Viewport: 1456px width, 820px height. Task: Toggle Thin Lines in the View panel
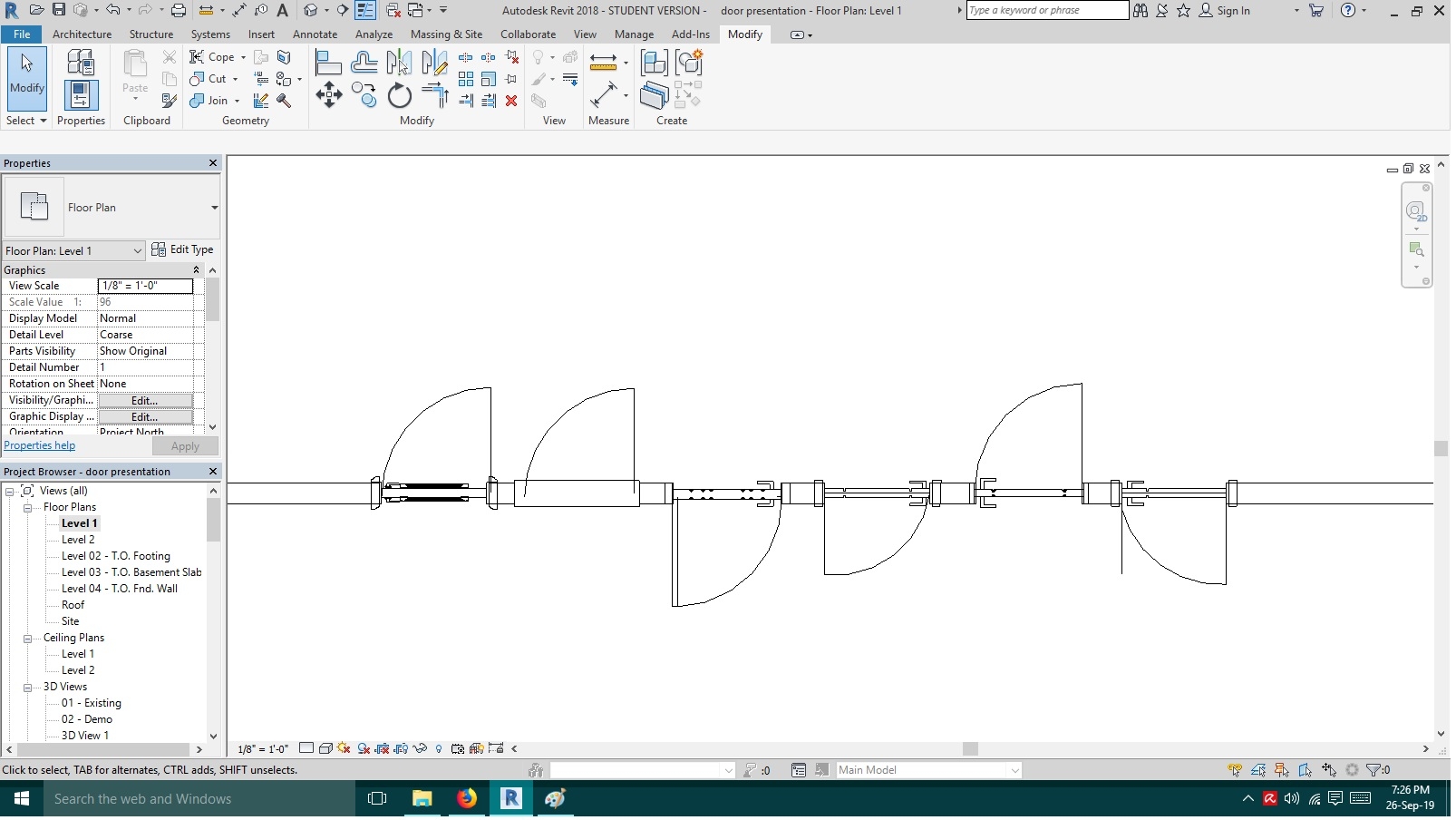(x=569, y=79)
